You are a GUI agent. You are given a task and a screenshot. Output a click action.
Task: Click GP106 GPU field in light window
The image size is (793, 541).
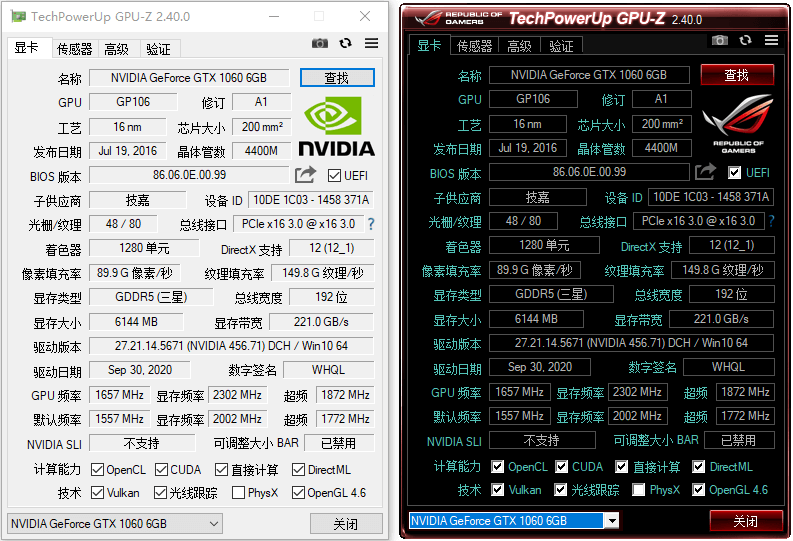133,102
